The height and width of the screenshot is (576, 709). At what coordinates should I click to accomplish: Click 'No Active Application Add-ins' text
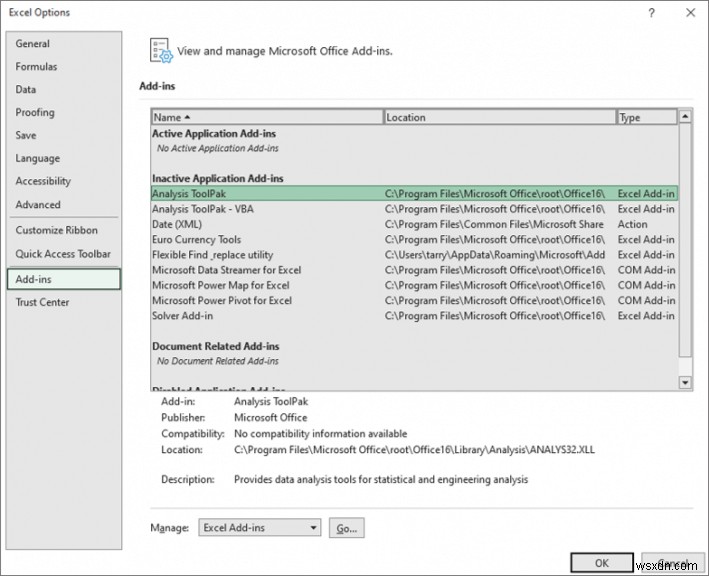[x=217, y=148]
